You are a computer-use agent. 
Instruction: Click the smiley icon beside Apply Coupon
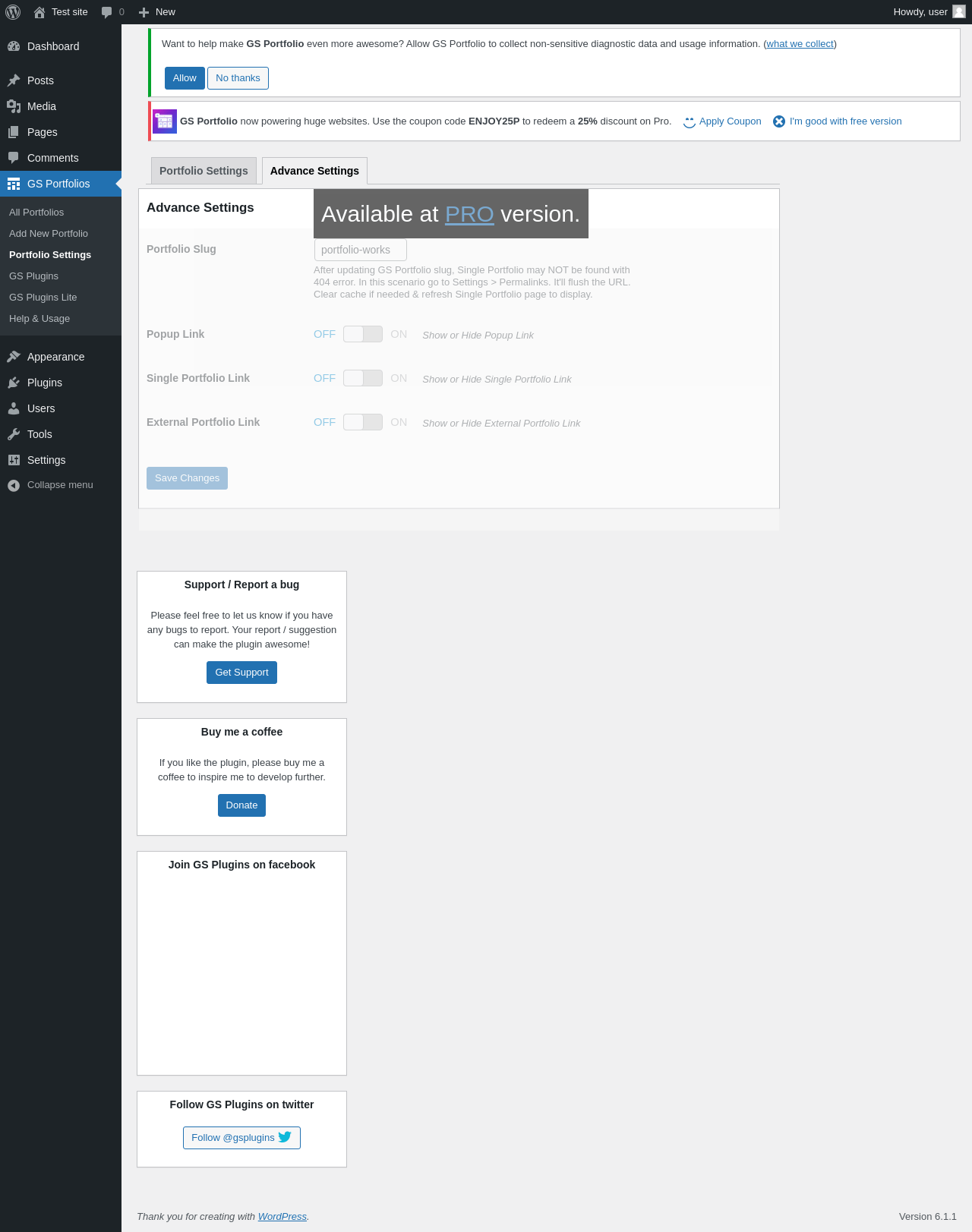click(x=690, y=121)
